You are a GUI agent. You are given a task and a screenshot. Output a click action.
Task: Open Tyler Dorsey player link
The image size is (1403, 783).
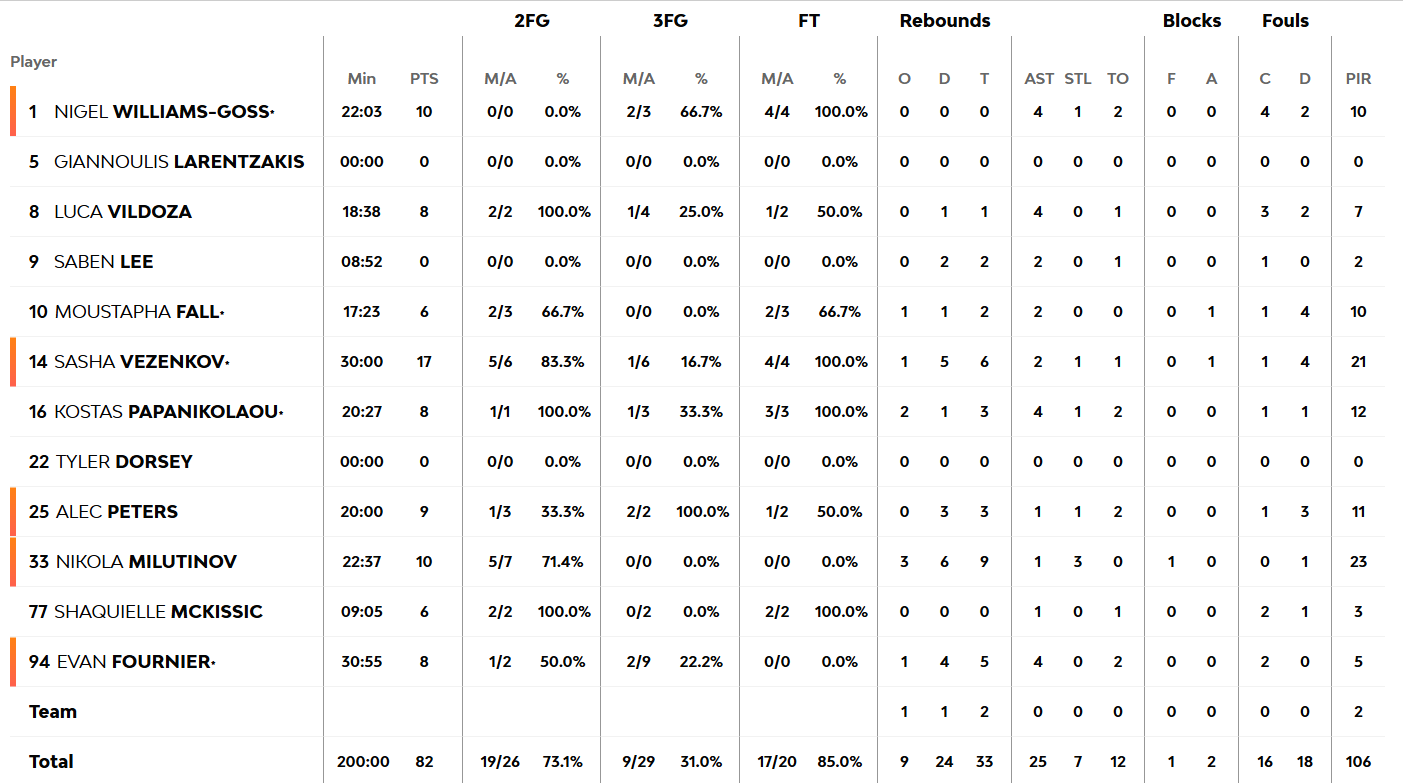point(124,462)
